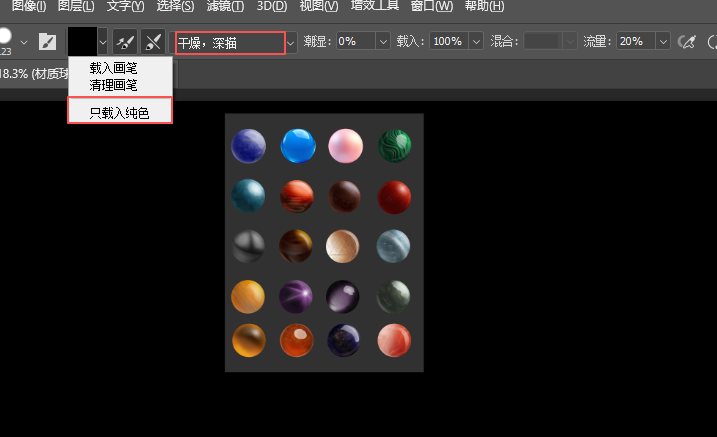
Task: Open the 滤镜(T) menu
Action: click(225, 6)
